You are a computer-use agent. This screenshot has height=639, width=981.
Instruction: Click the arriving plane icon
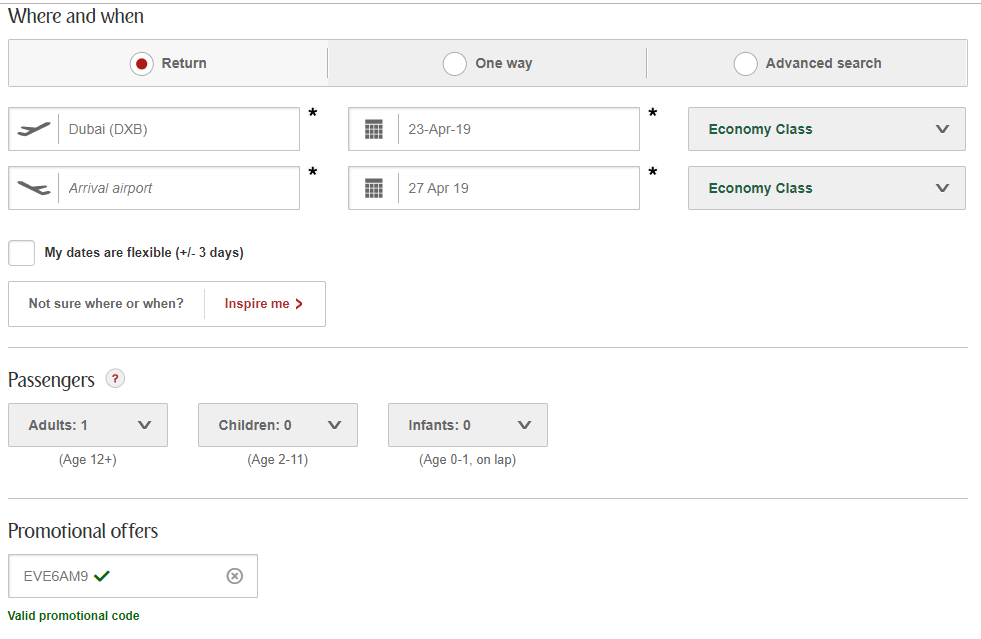point(34,188)
